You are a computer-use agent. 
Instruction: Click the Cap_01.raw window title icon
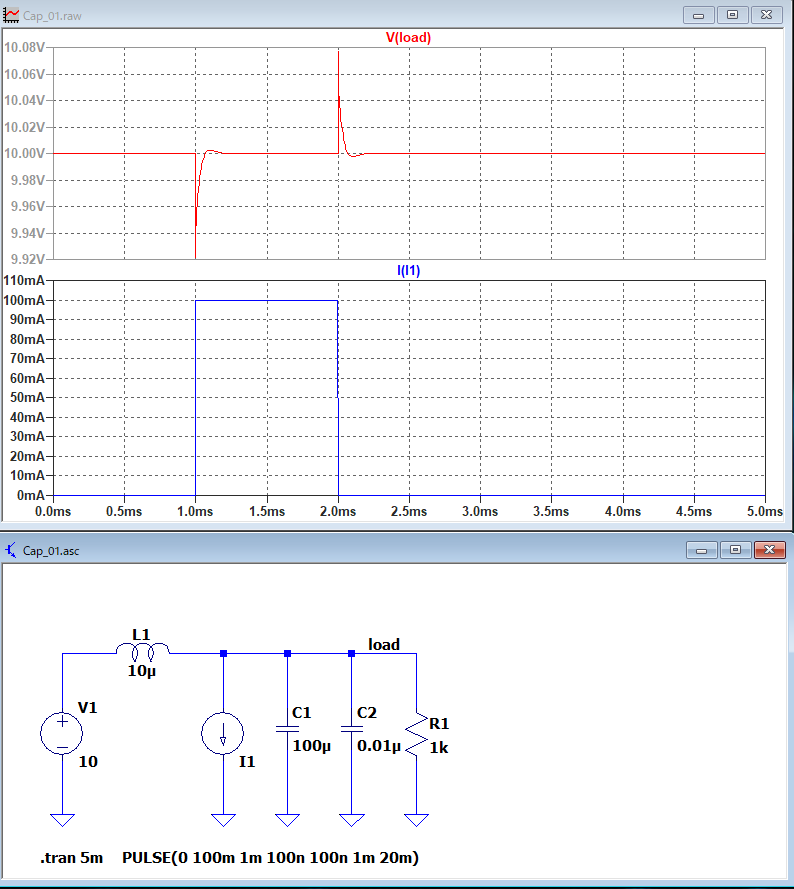tap(11, 15)
